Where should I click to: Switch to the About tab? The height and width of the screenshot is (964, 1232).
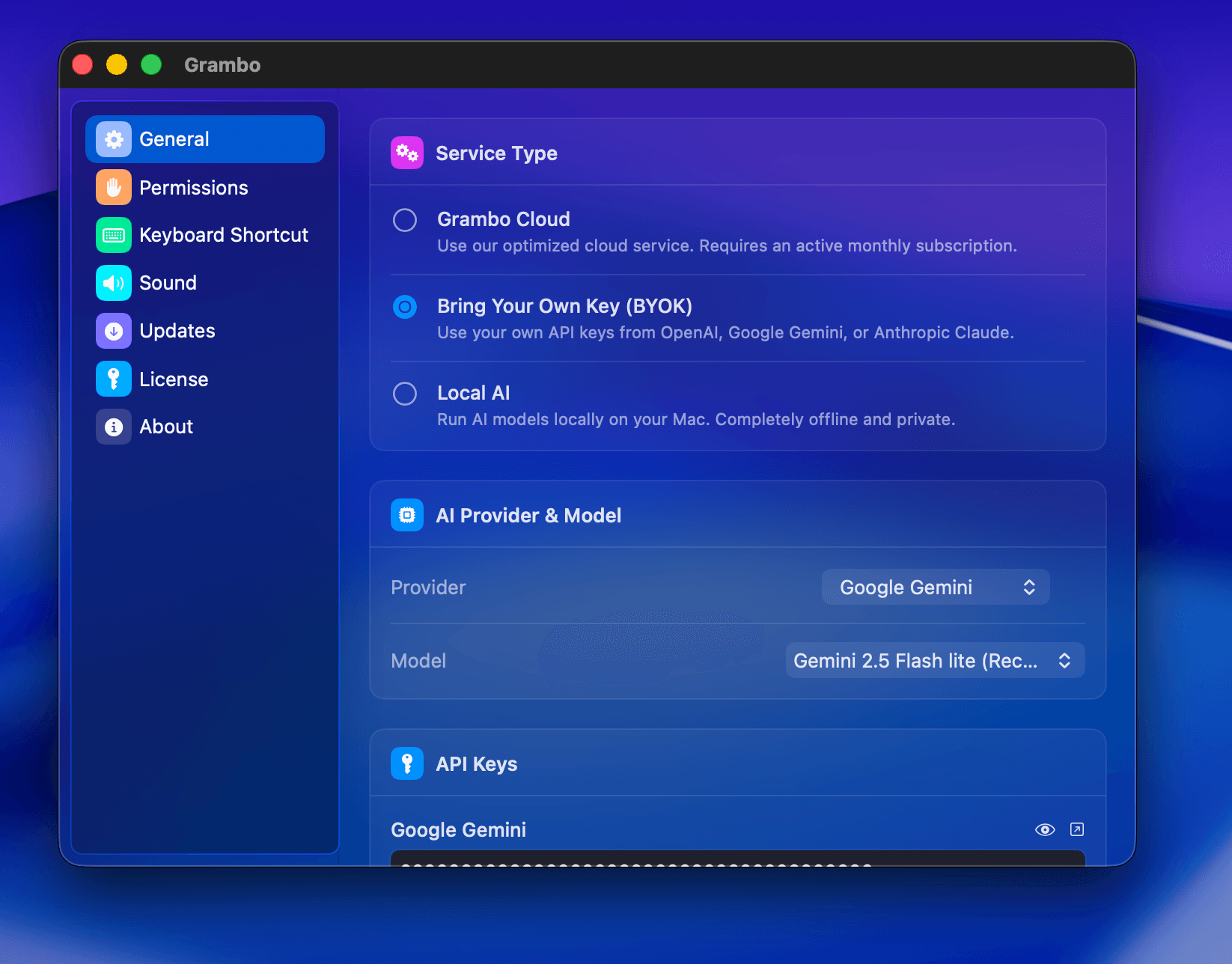pyautogui.click(x=205, y=427)
